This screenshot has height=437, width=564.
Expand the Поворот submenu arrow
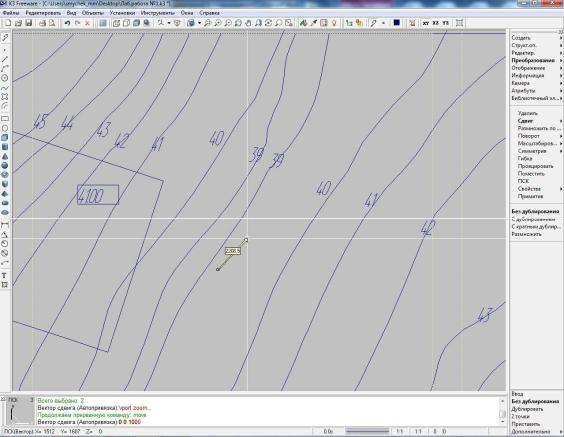click(x=561, y=136)
